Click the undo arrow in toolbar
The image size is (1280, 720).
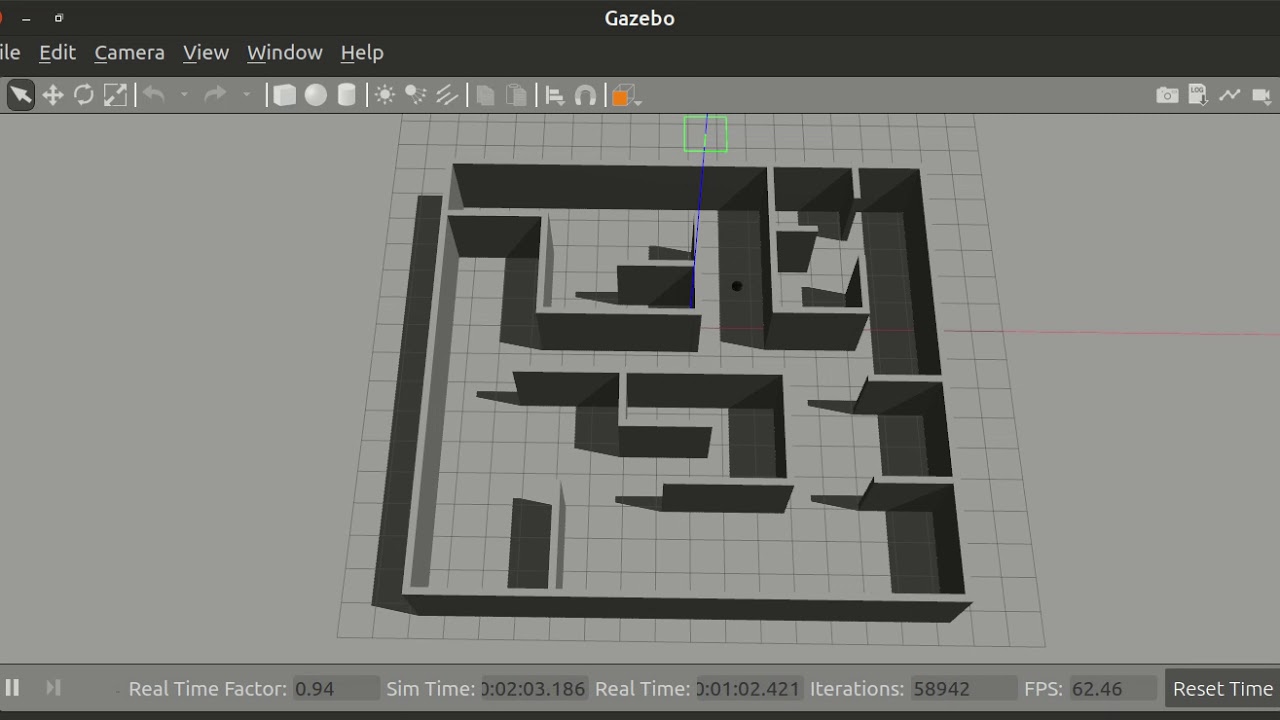[153, 95]
